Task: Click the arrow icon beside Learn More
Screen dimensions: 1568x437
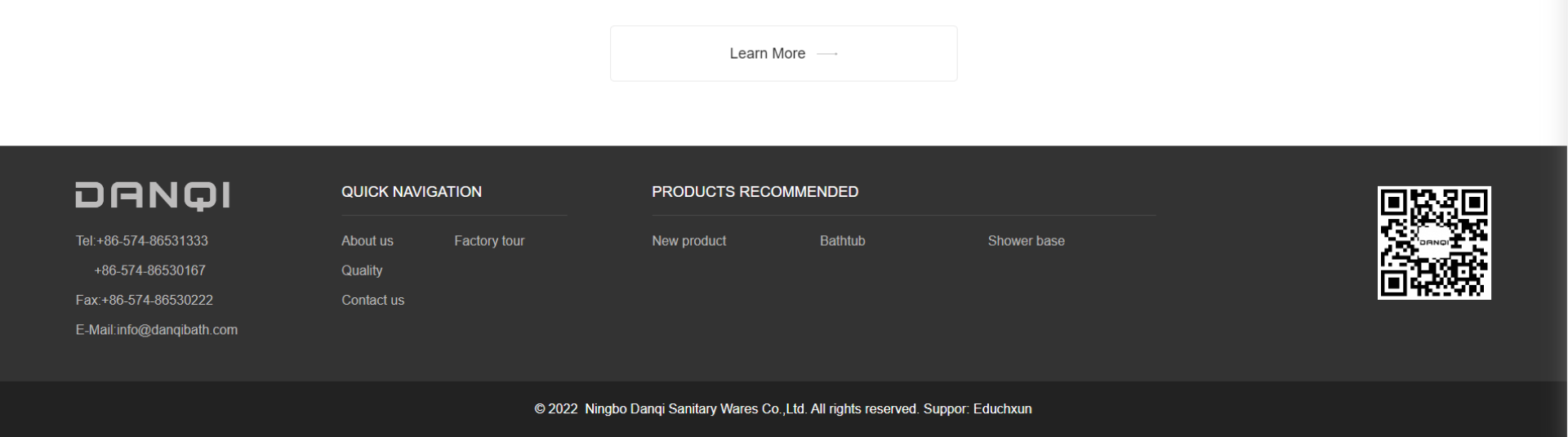Action: pos(827,54)
